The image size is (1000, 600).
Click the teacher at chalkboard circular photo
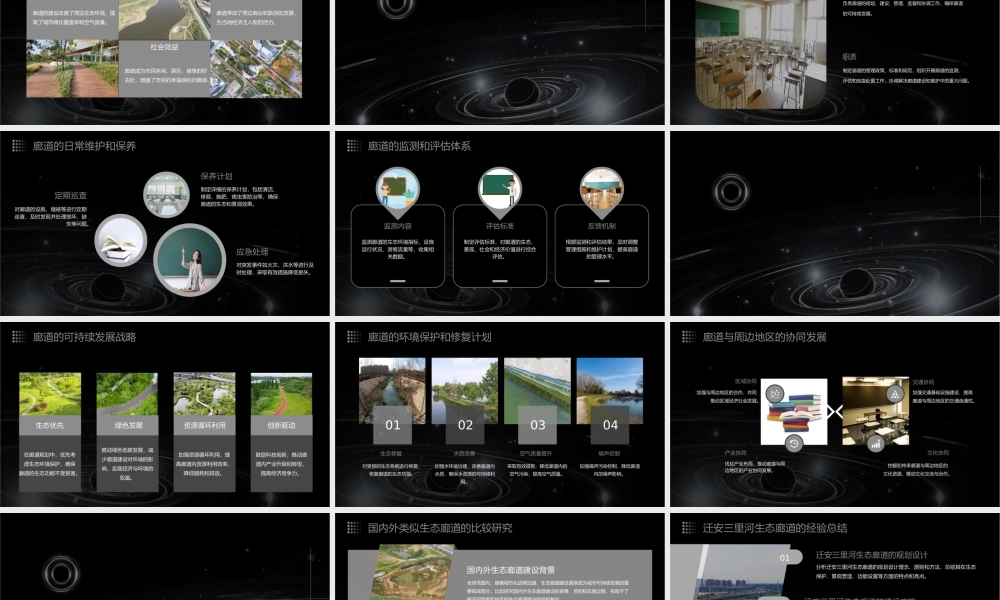(x=189, y=260)
